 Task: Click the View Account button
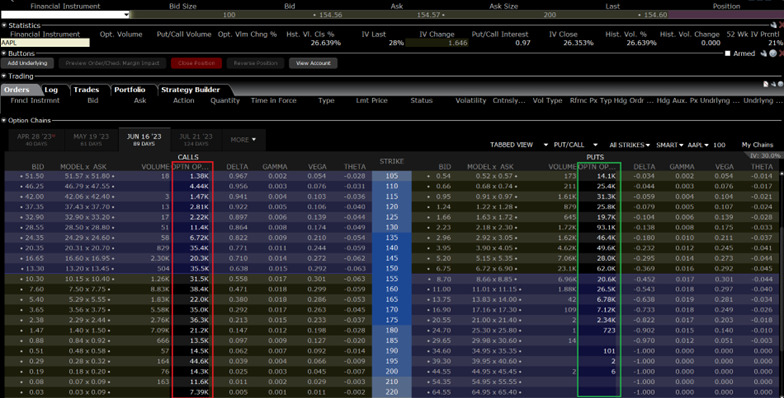click(x=313, y=64)
